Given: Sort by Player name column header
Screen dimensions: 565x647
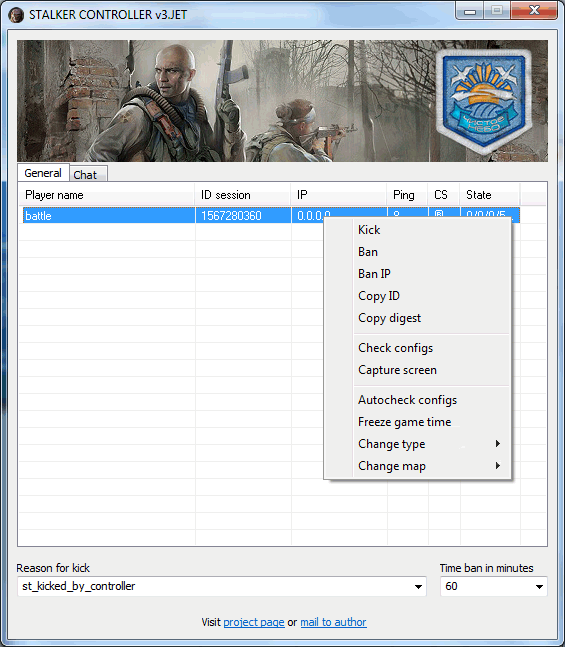Looking at the screenshot, I should pos(106,195).
